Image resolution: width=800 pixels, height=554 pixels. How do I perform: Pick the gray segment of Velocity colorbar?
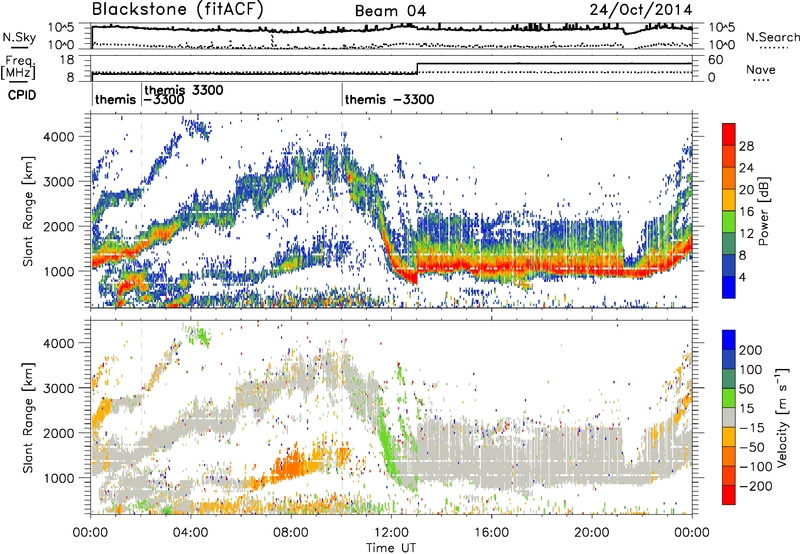(729, 417)
